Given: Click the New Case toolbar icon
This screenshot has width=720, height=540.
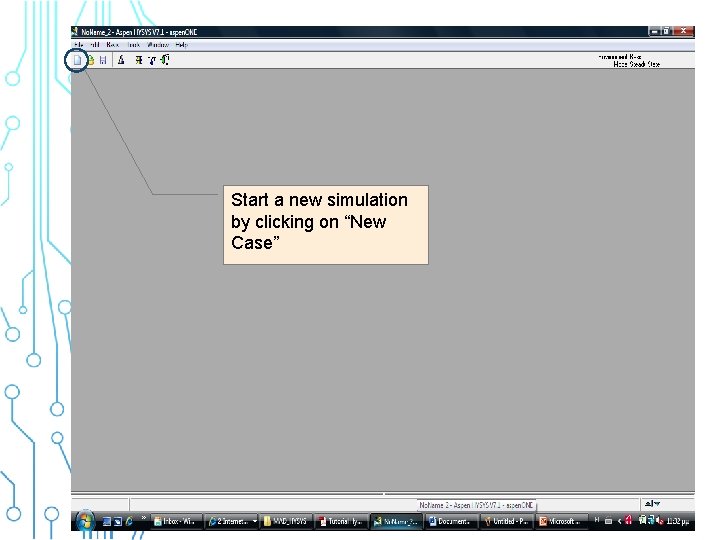Looking at the screenshot, I should pyautogui.click(x=77, y=60).
